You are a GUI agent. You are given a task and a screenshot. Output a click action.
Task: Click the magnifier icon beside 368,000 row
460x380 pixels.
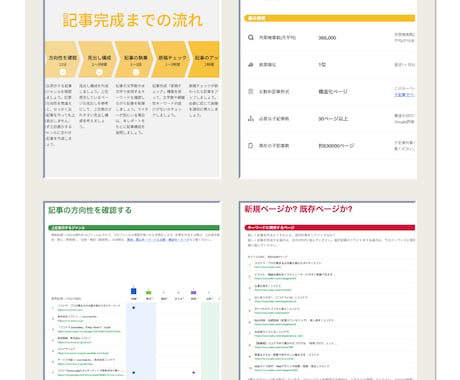(251, 37)
